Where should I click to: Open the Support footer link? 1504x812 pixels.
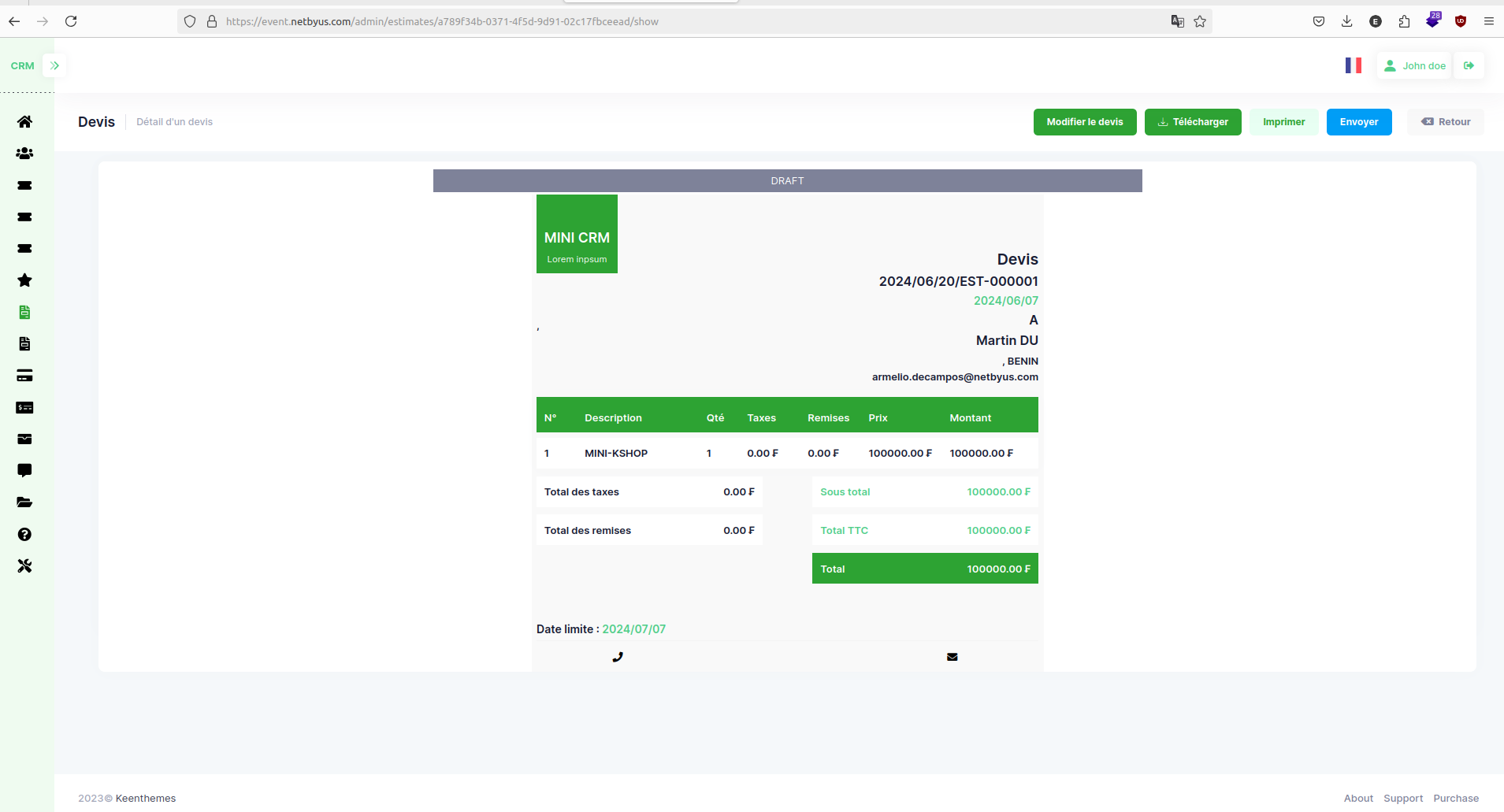point(1403,798)
